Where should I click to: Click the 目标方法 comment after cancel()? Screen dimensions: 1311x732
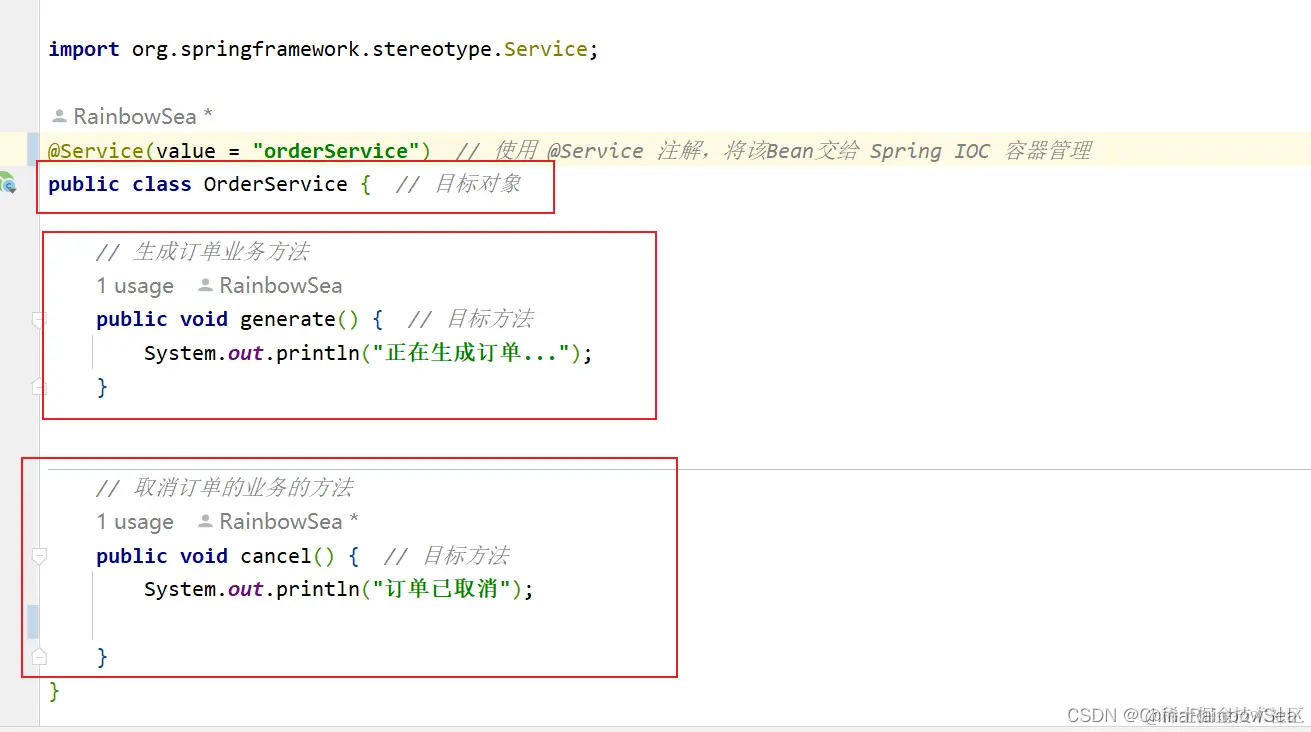pos(447,556)
